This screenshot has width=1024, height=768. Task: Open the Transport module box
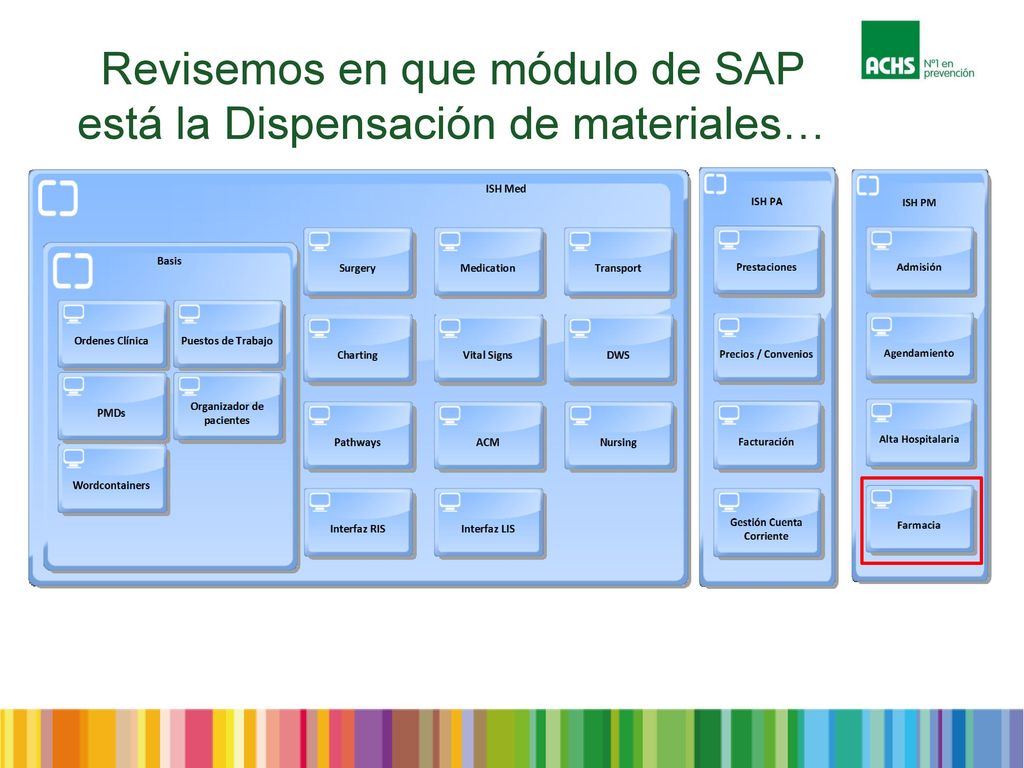[618, 262]
